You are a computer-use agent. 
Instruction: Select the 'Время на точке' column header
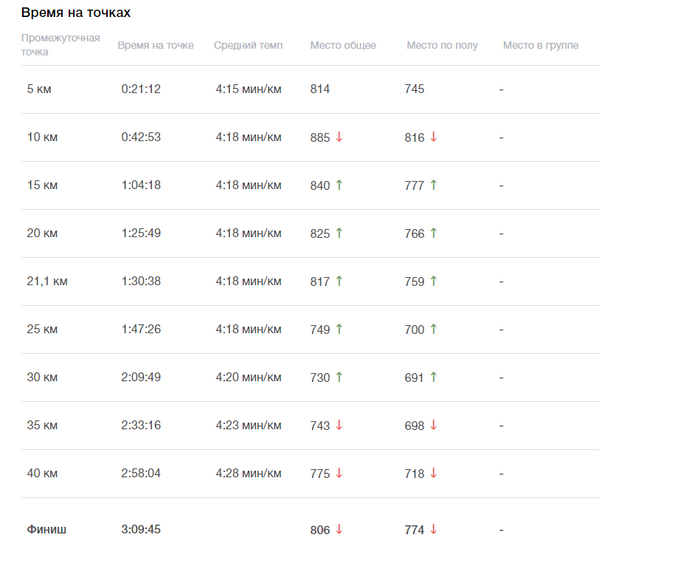pos(155,45)
